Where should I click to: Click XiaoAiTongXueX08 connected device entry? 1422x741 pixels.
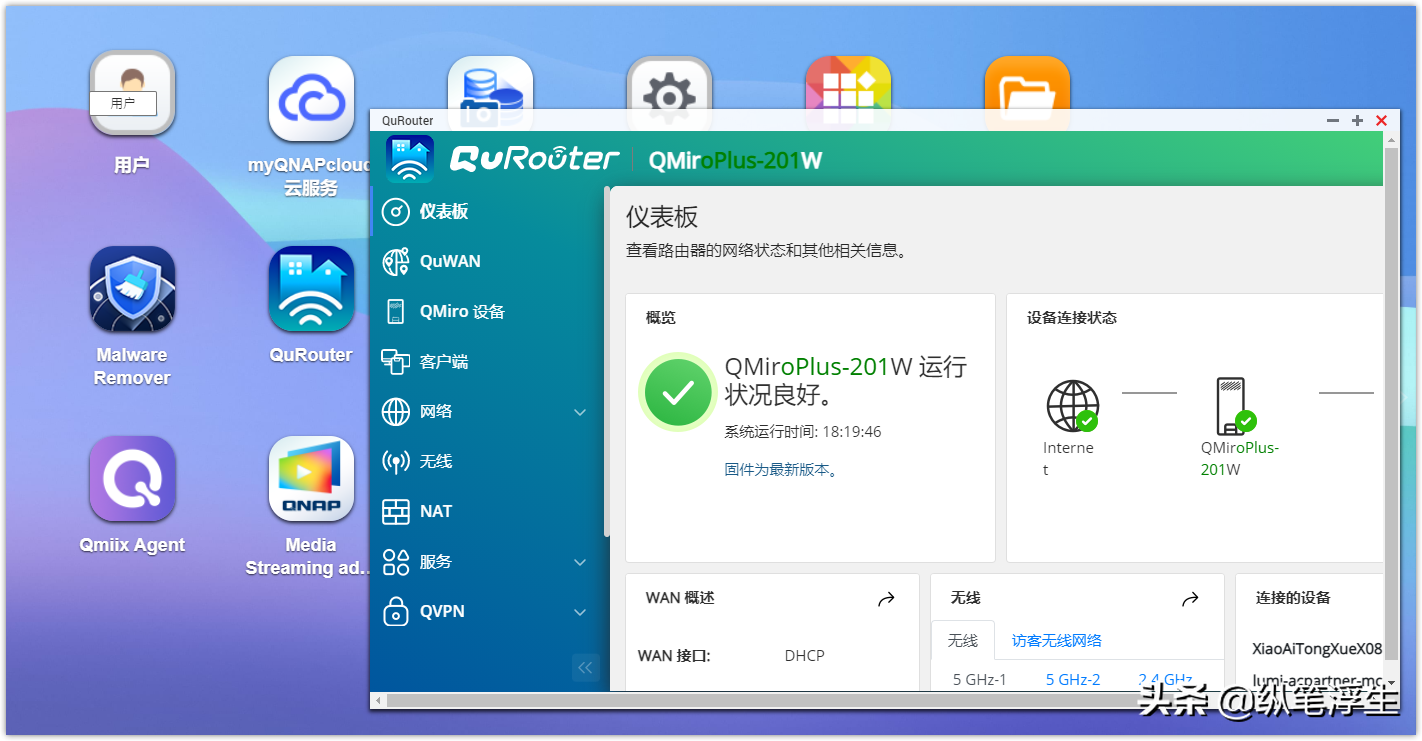1317,649
